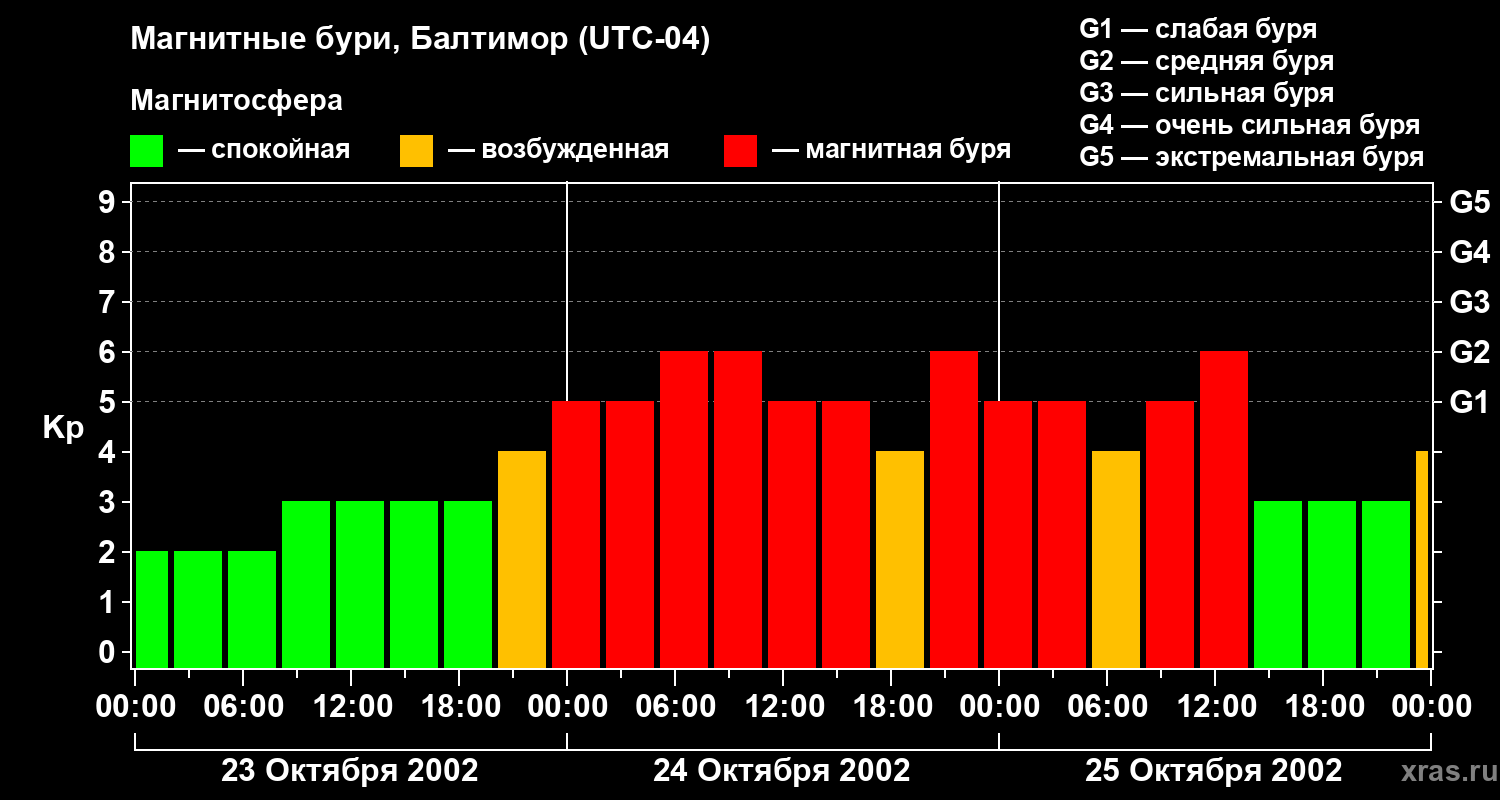Click the 23 October 17:00–20:00 green bar
Screen dimensions: 1500x800
coord(468,585)
